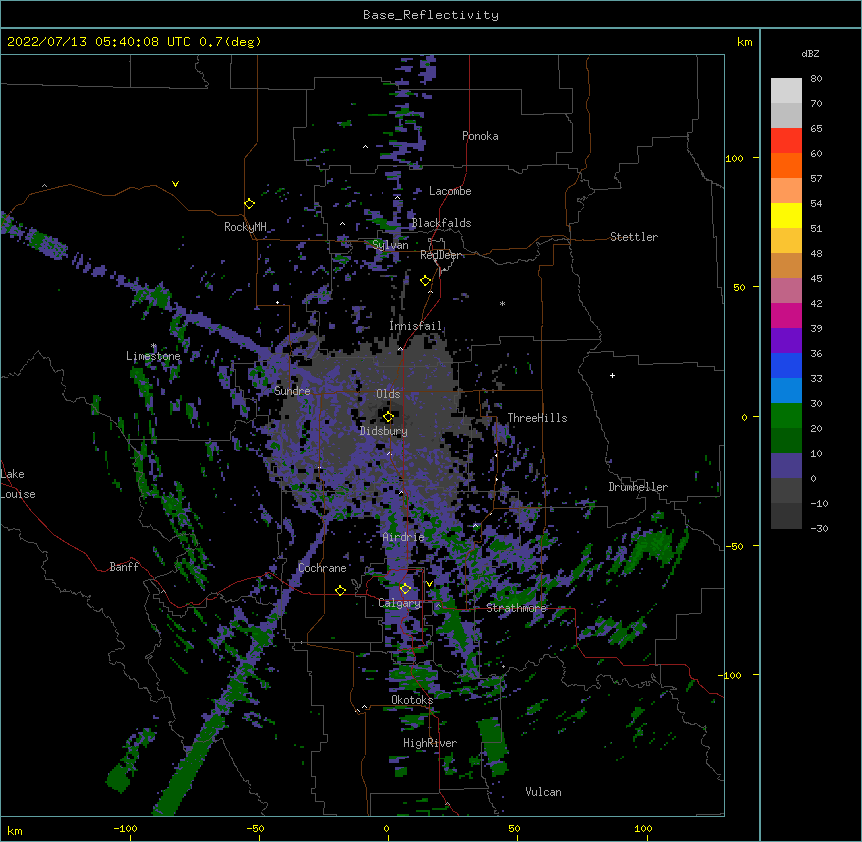Viewport: 862px width, 842px height.
Task: Click the Olds town label
Action: [x=388, y=394]
